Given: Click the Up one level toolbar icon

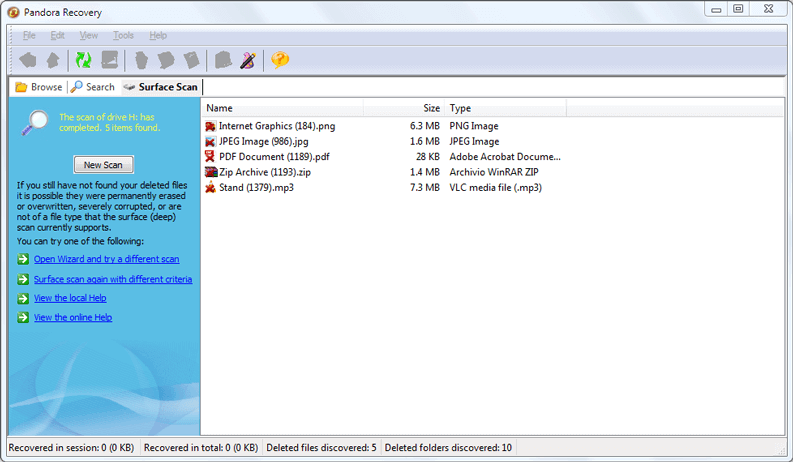Looking at the screenshot, I should pyautogui.click(x=53, y=60).
